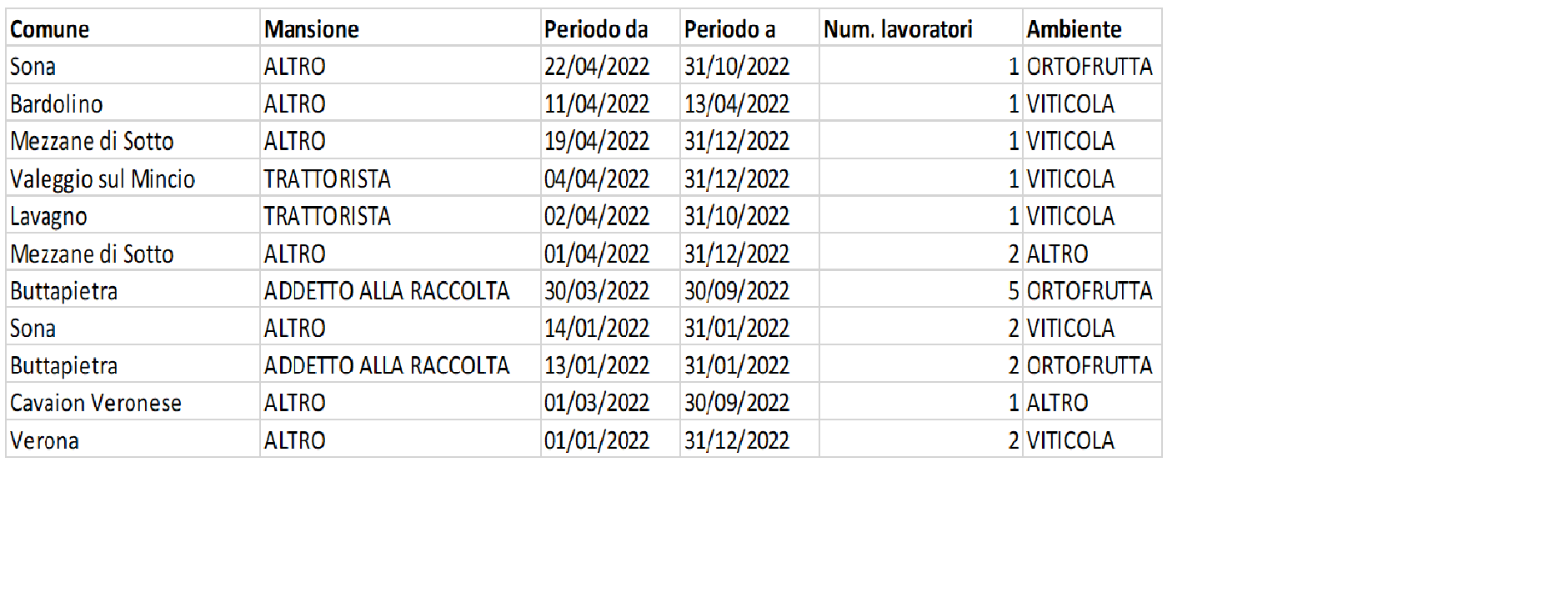The image size is (1568, 613).
Task: Select the 30/03/2022 start date cell
Action: pyautogui.click(x=610, y=291)
